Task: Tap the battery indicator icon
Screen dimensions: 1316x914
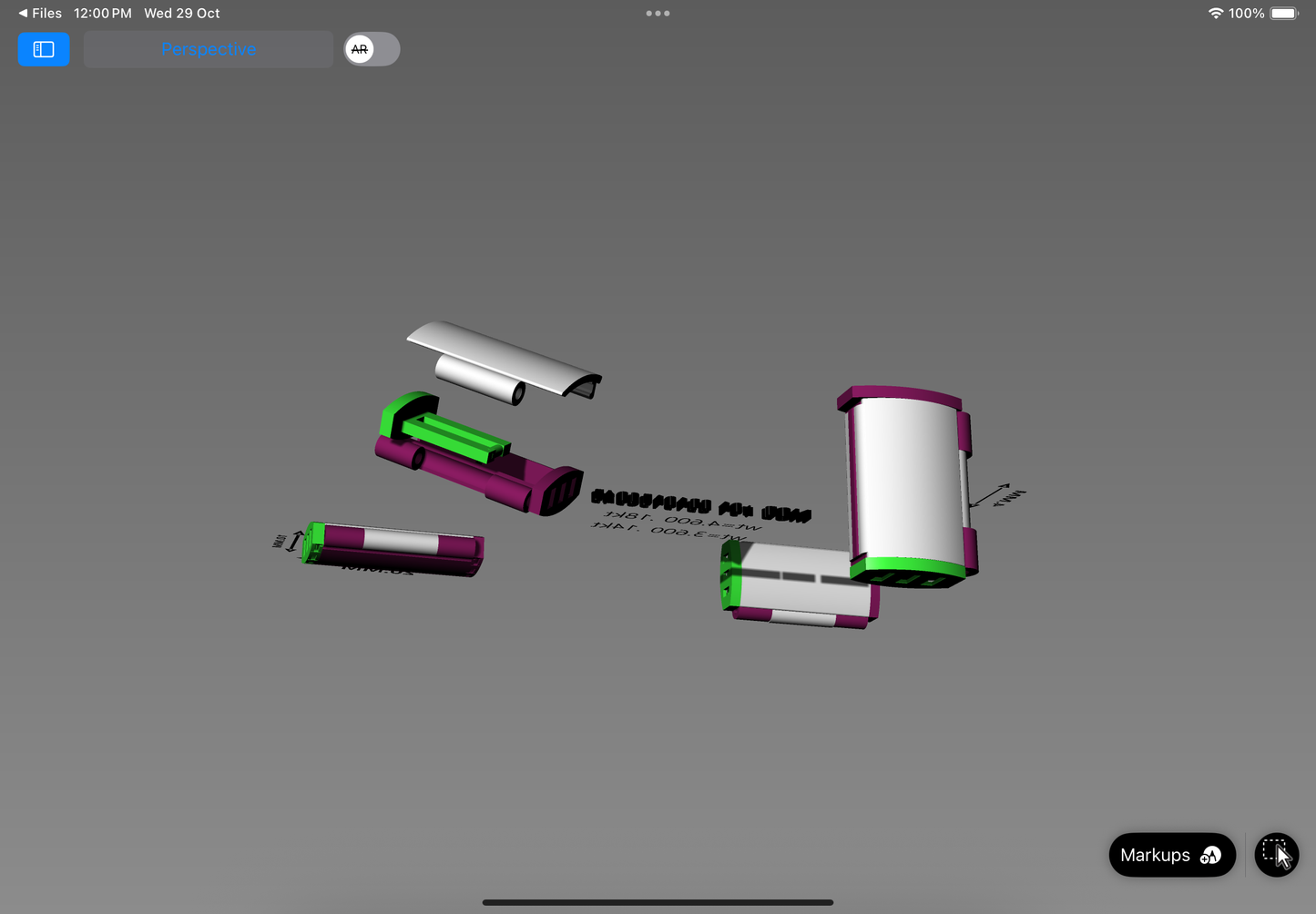Action: click(x=1284, y=13)
